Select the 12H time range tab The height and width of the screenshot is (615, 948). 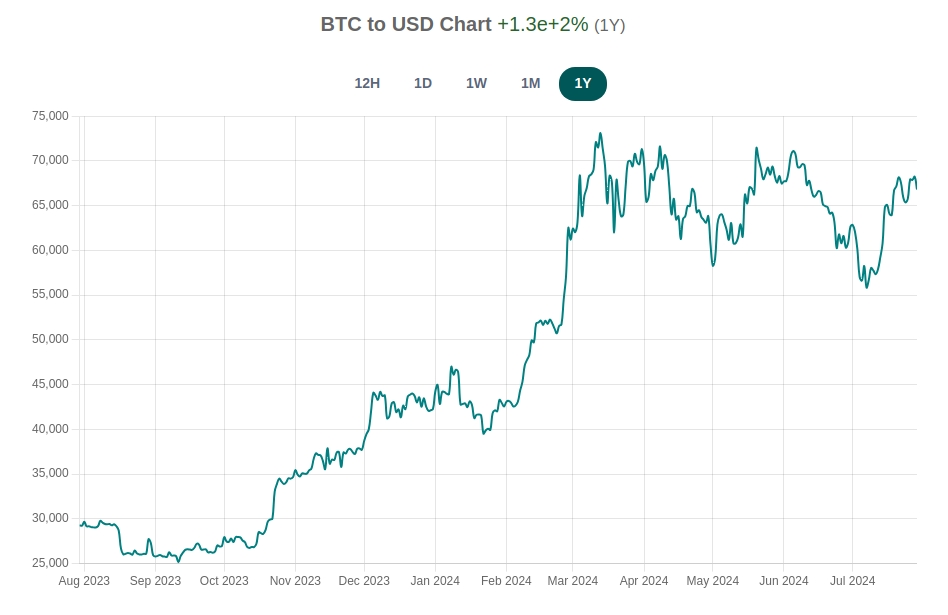367,84
